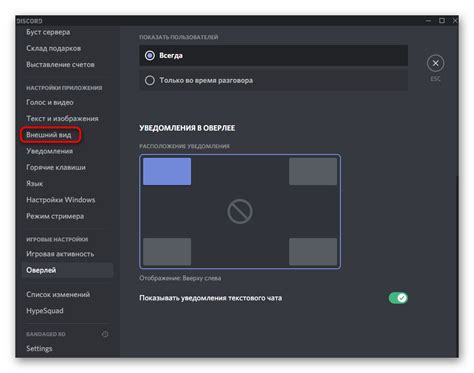This screenshot has height=373, width=474.
Task: Open 'Выставление счетов' settings section
Action: [60, 64]
